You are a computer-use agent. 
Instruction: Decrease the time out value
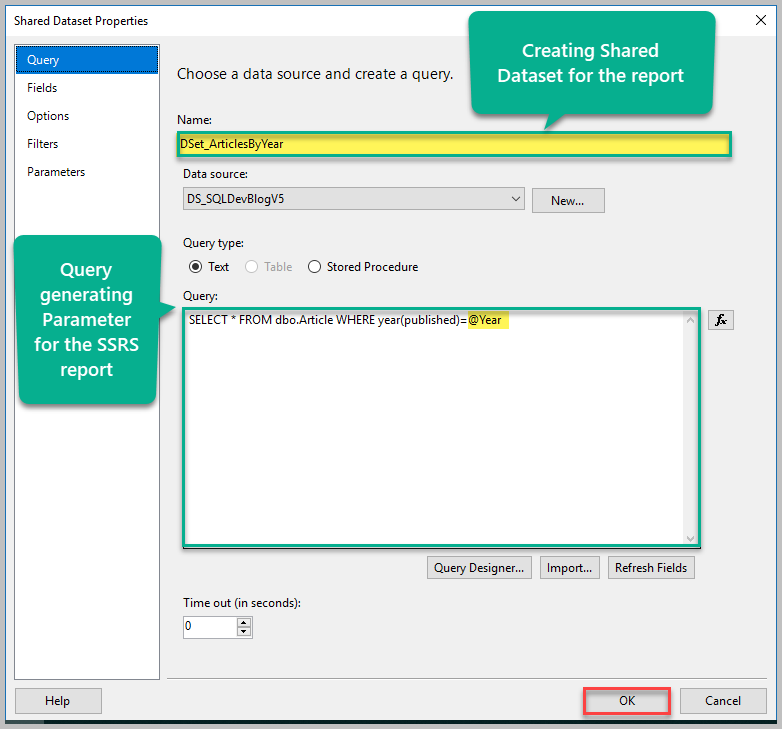click(244, 632)
